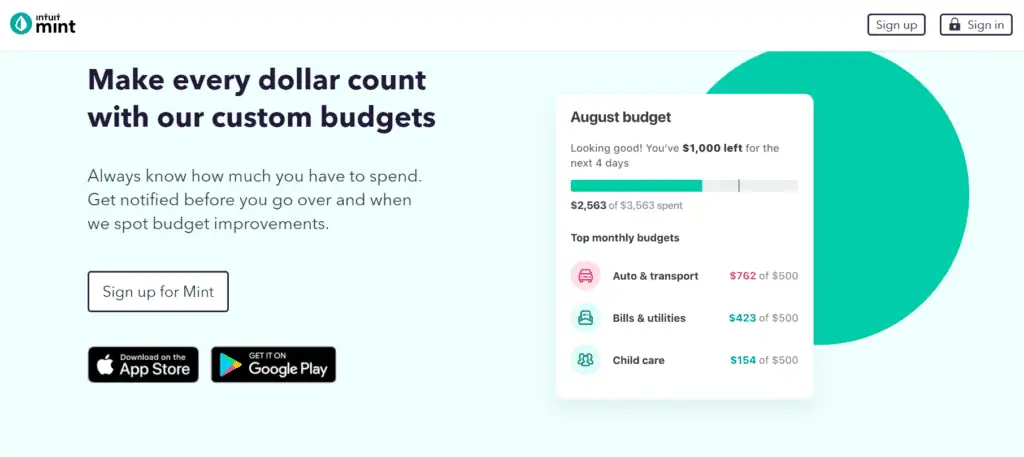Click the Auto & transport car icon

(x=585, y=276)
